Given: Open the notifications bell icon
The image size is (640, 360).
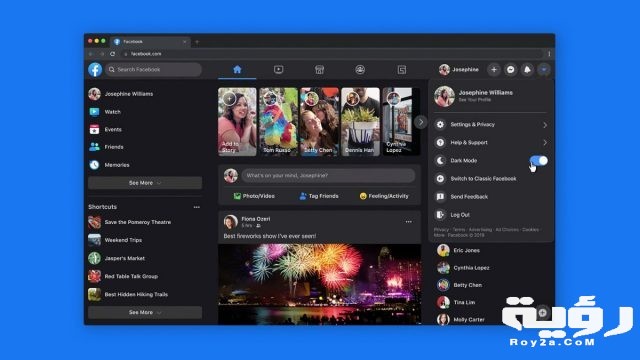Looking at the screenshot, I should point(527,70).
